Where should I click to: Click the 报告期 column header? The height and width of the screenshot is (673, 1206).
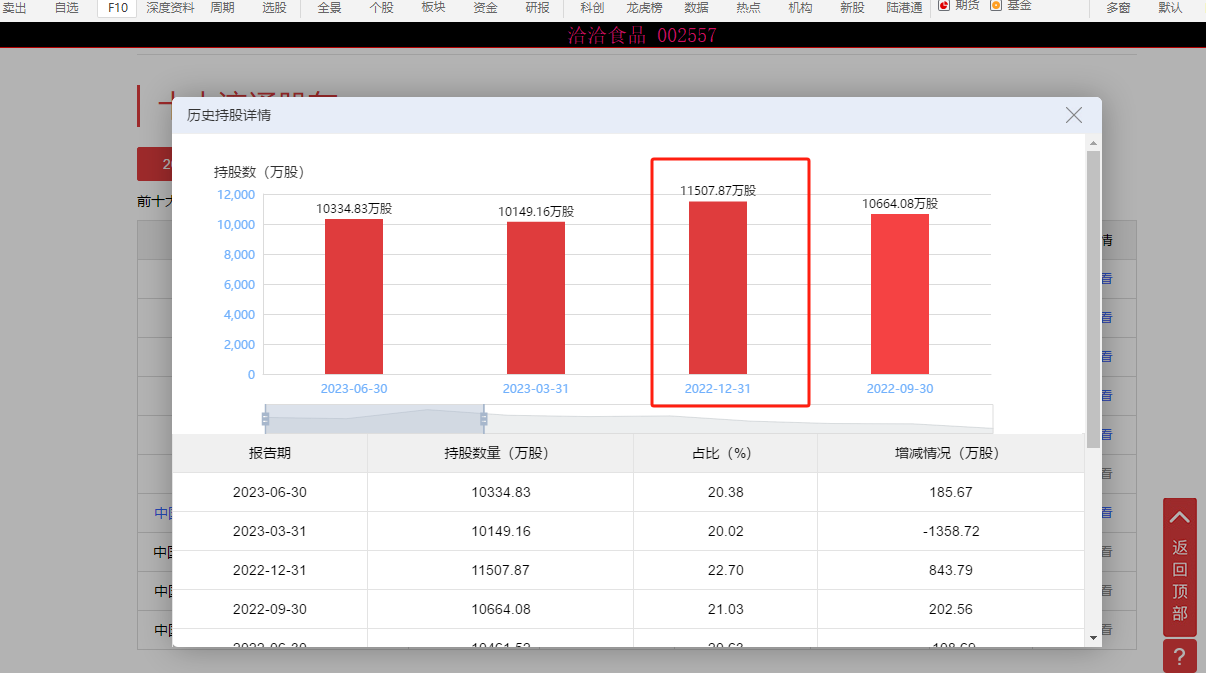pyautogui.click(x=270, y=453)
